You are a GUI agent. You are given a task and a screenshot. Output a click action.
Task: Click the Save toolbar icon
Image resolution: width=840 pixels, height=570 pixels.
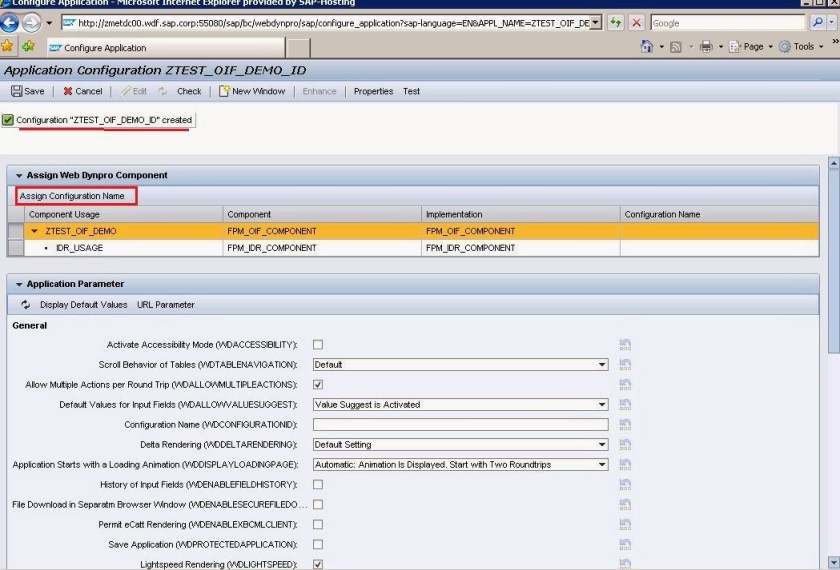click(16, 91)
